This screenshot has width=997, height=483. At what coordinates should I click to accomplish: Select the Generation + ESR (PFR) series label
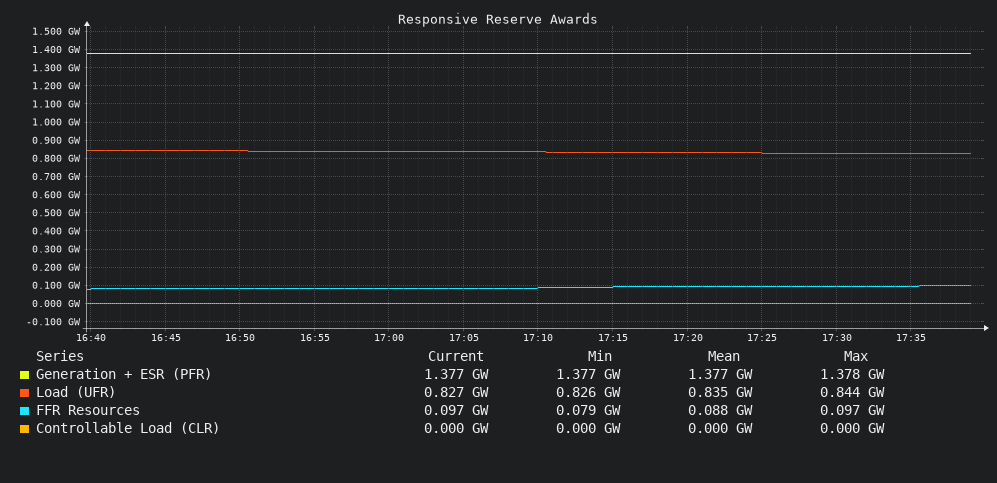pyautogui.click(x=123, y=374)
